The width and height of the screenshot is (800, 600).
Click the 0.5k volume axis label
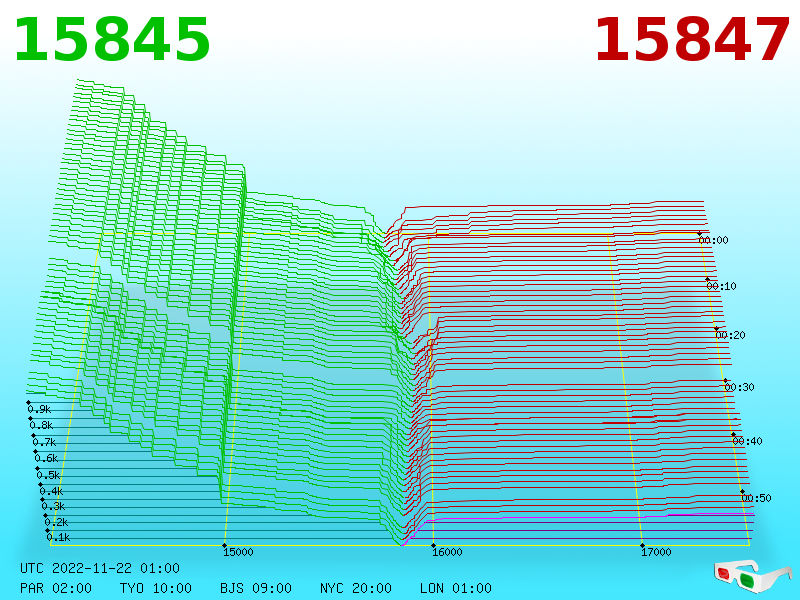click(48, 476)
